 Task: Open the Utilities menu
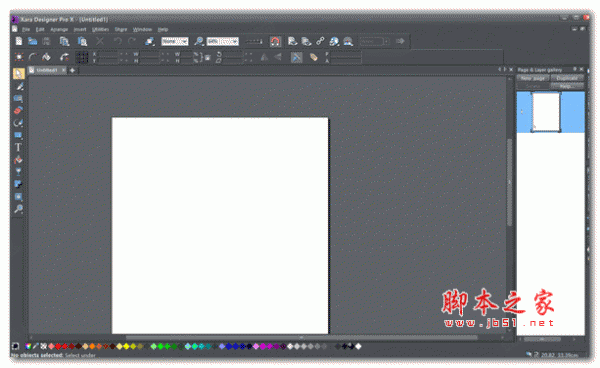point(101,29)
